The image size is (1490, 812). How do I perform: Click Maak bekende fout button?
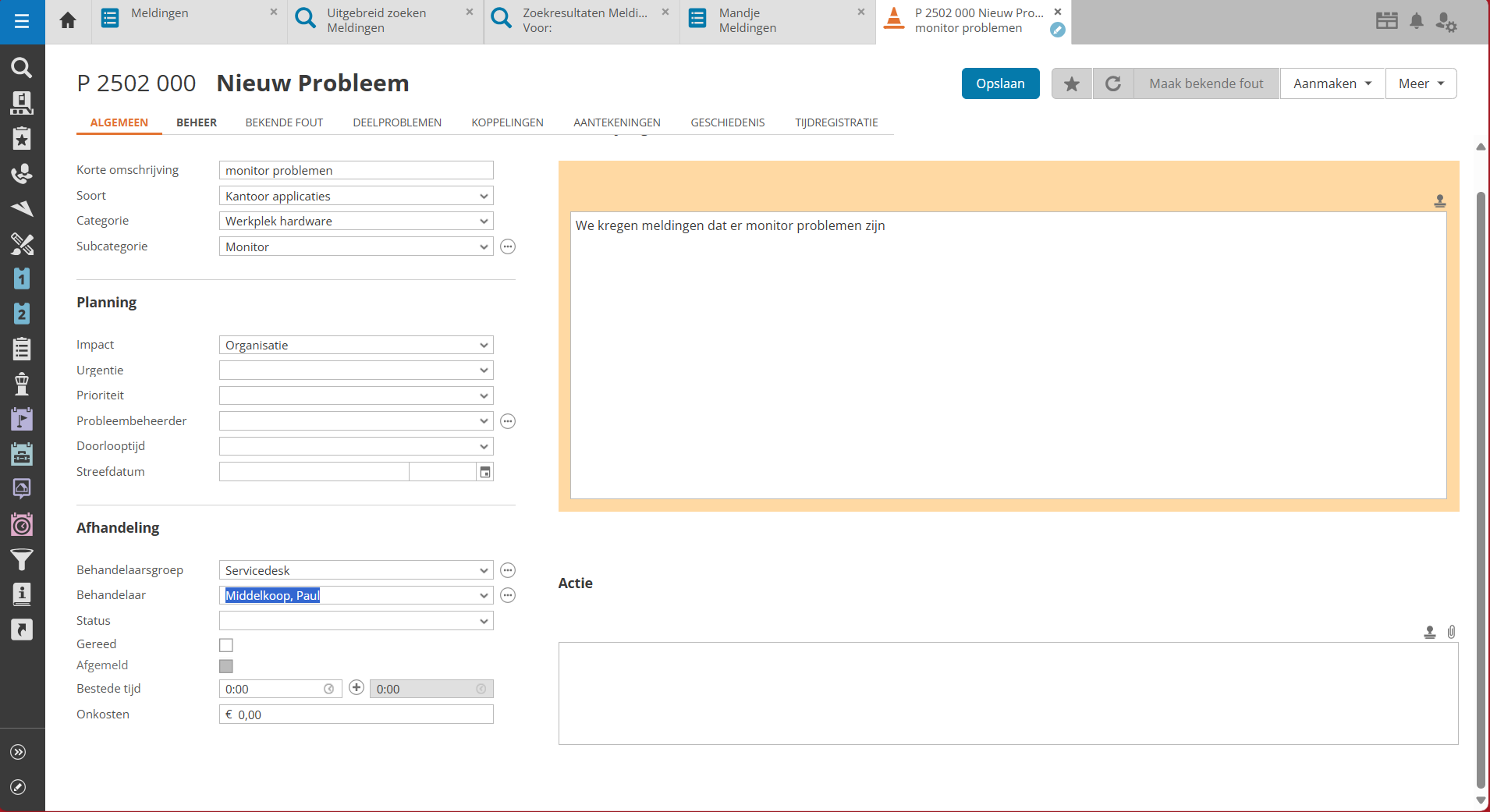pyautogui.click(x=1205, y=83)
